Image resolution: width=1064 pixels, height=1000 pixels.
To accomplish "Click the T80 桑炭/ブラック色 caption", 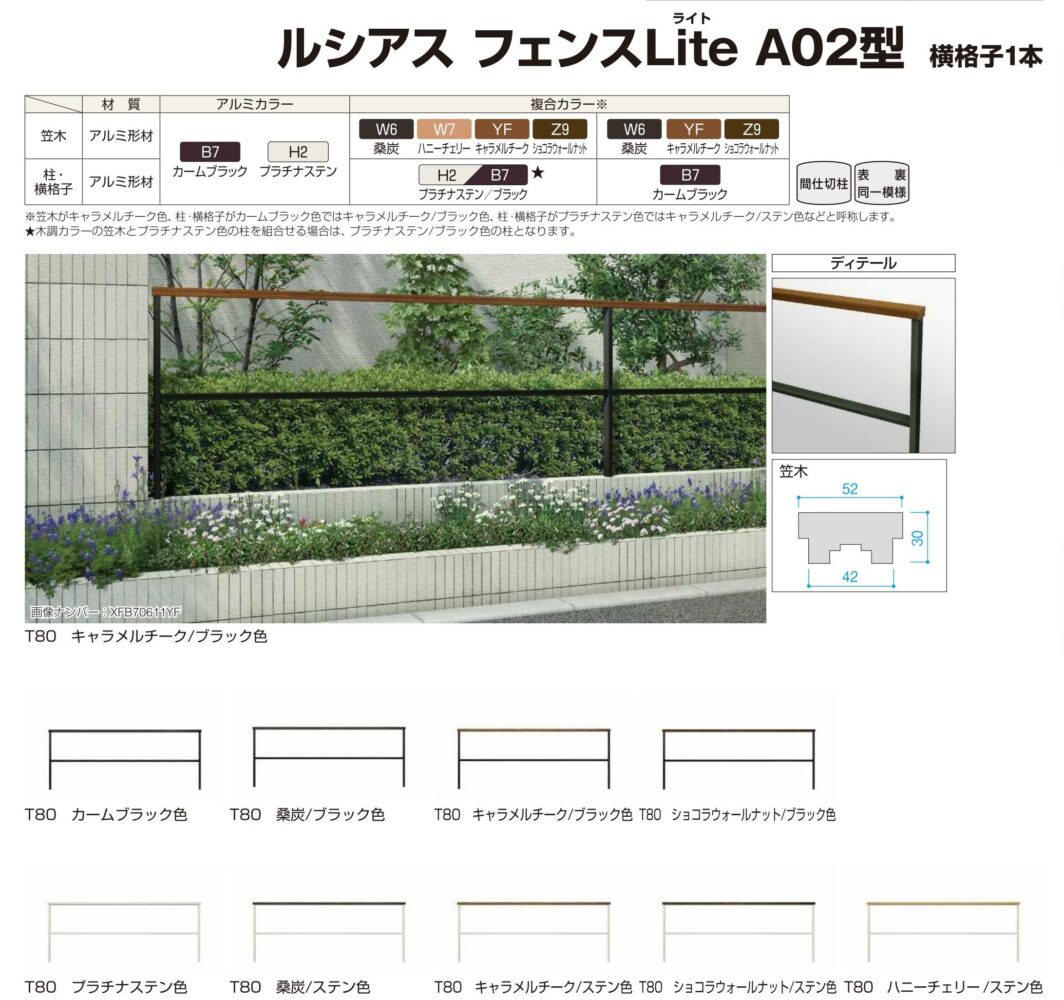I will click(x=307, y=814).
